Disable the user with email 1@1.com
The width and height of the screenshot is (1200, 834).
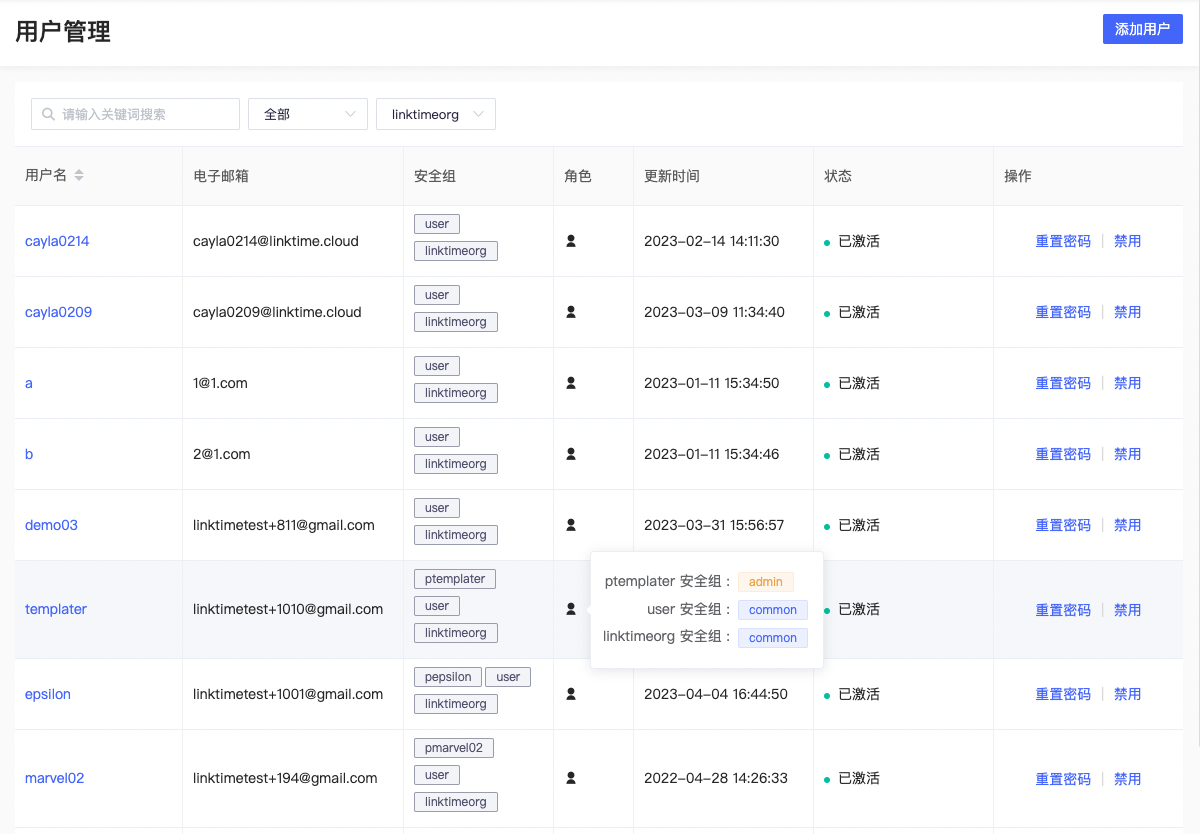(1127, 383)
